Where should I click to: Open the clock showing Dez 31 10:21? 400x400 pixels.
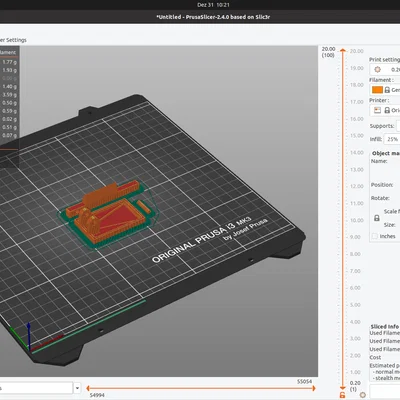[x=213, y=5]
